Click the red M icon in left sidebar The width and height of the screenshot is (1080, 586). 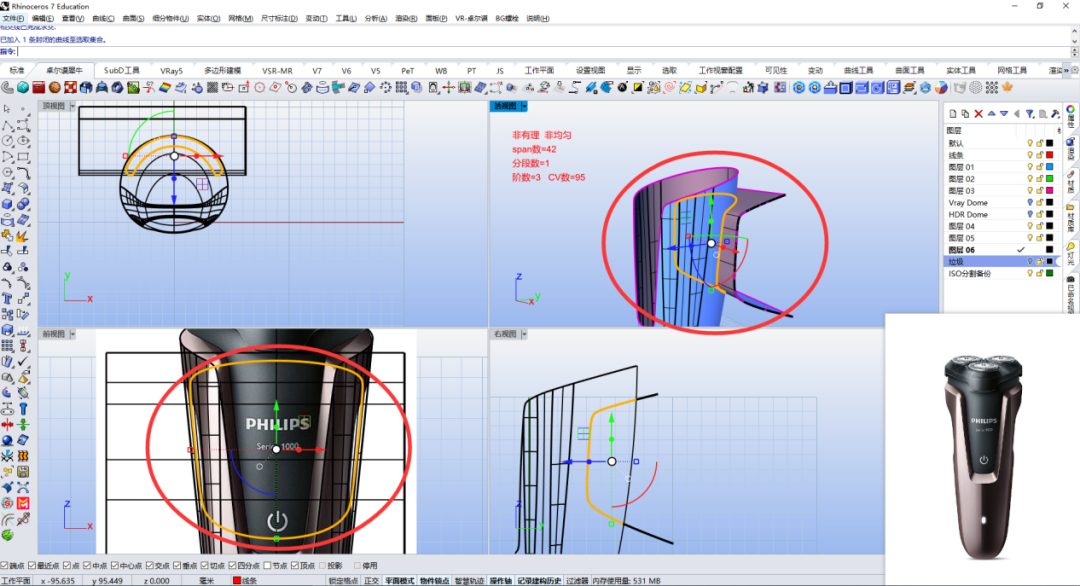click(x=23, y=503)
